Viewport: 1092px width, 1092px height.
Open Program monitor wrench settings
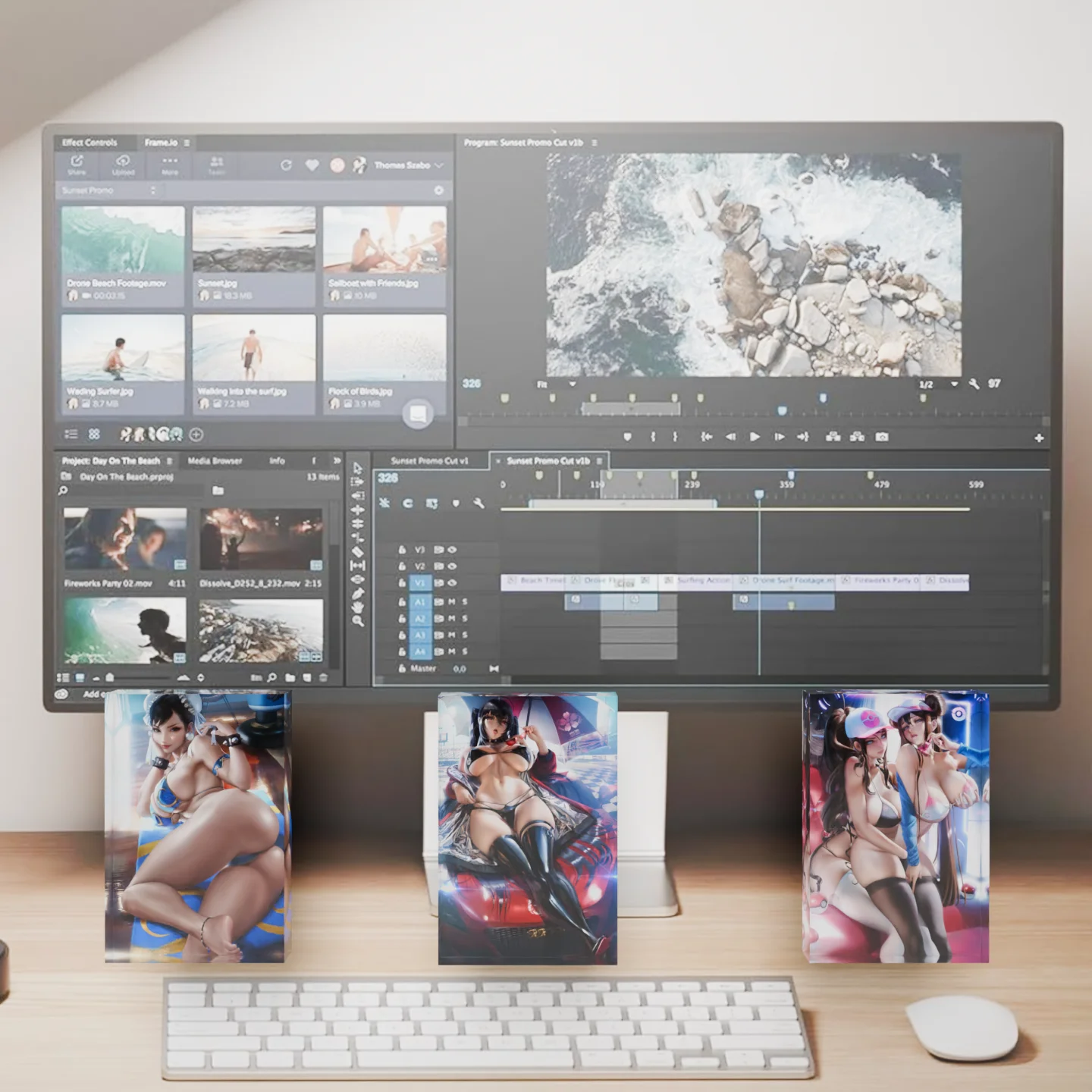tap(974, 384)
